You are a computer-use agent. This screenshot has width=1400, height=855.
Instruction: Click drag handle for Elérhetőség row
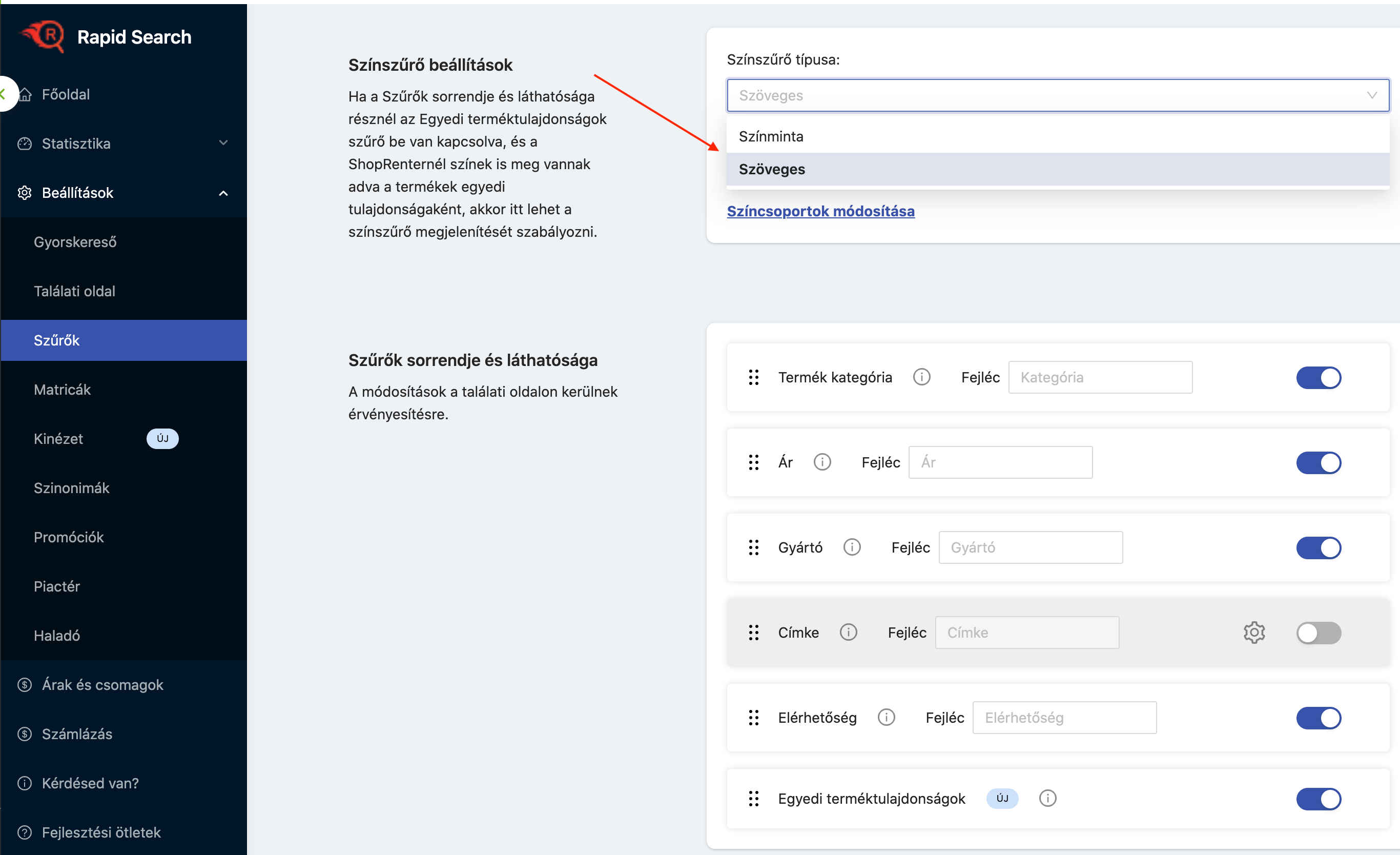coord(753,718)
